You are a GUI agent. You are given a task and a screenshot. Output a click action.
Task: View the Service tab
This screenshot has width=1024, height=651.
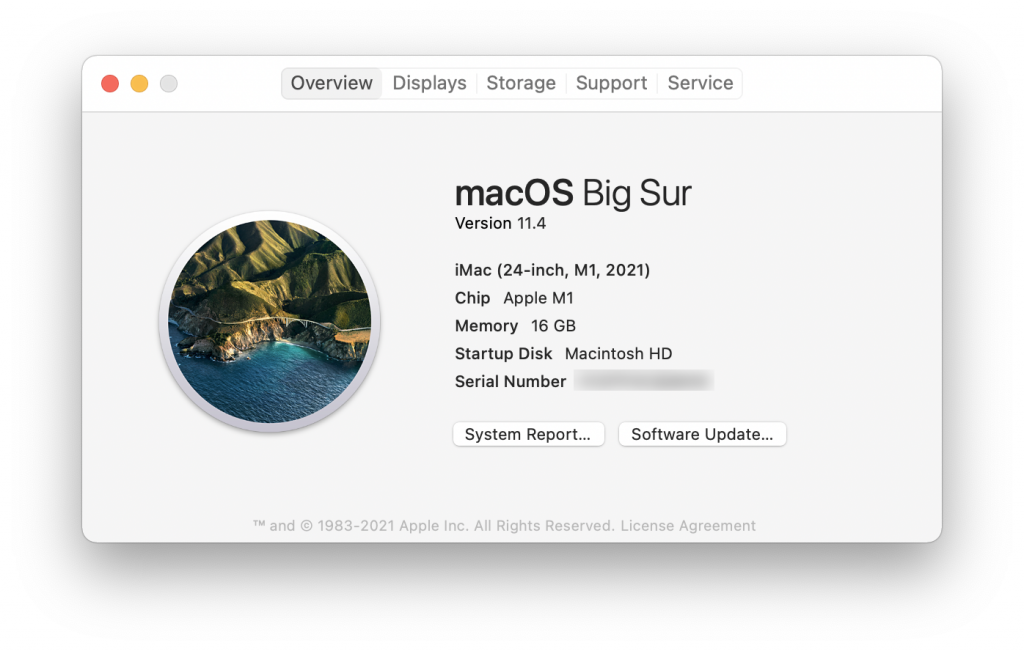699,83
